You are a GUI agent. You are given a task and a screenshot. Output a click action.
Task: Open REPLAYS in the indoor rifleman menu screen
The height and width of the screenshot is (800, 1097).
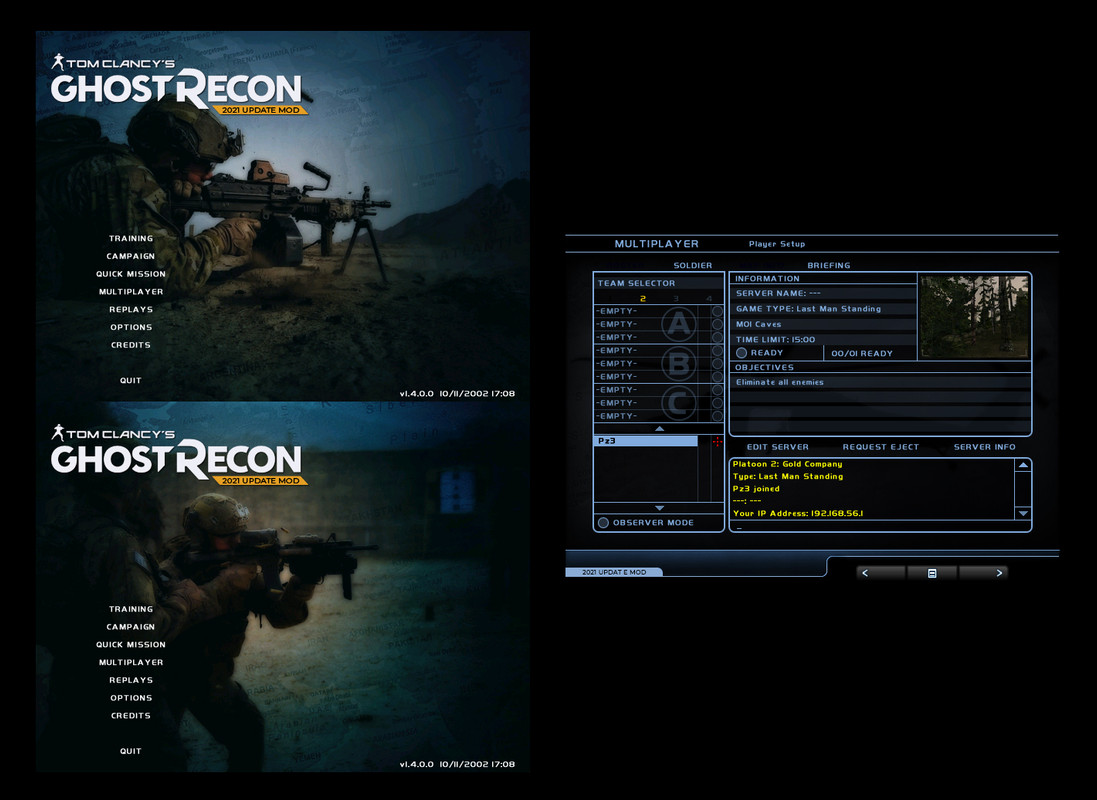coord(131,680)
